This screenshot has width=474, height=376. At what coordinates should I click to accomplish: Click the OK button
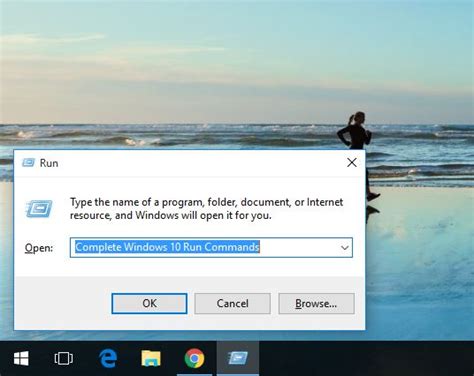(x=149, y=304)
